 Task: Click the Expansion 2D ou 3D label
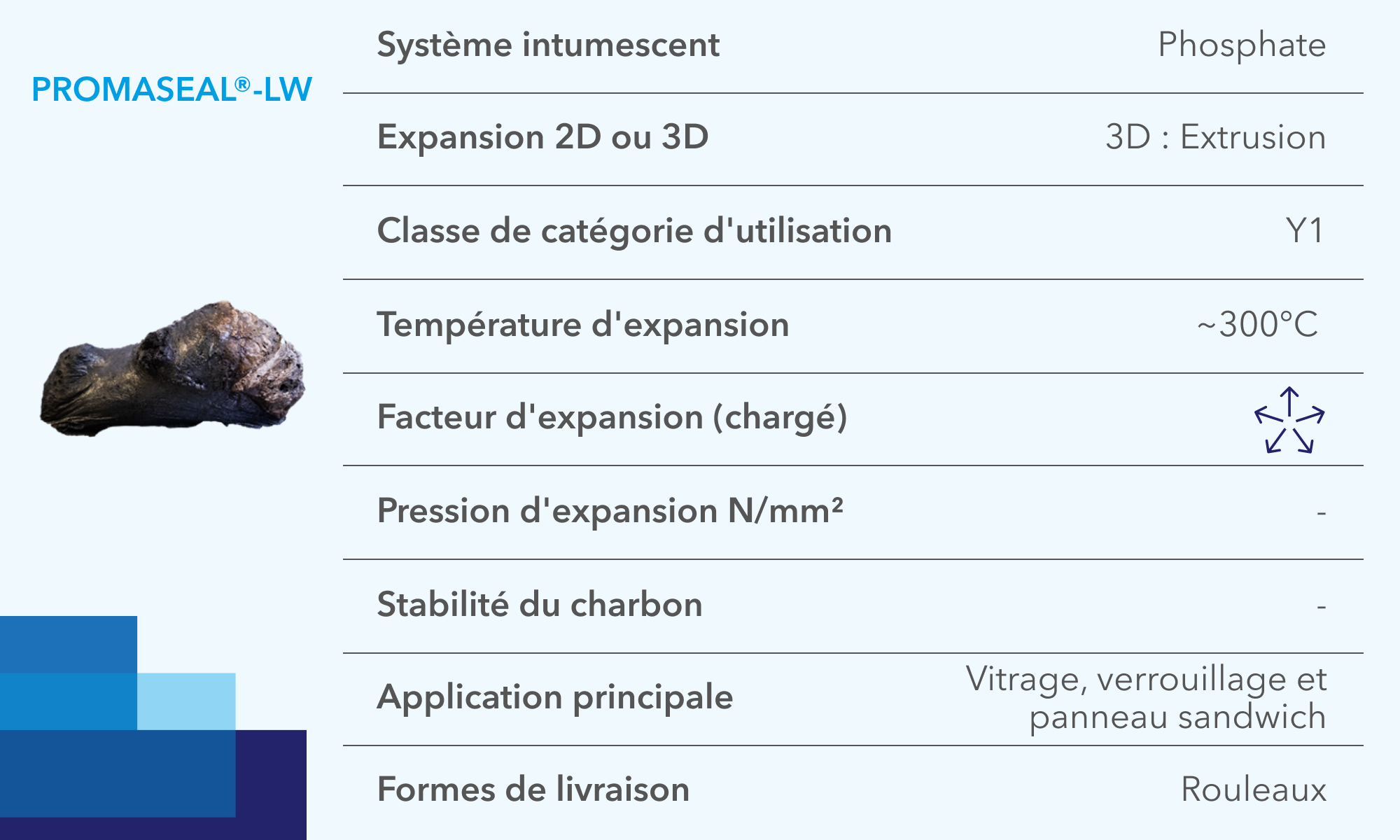tap(542, 136)
